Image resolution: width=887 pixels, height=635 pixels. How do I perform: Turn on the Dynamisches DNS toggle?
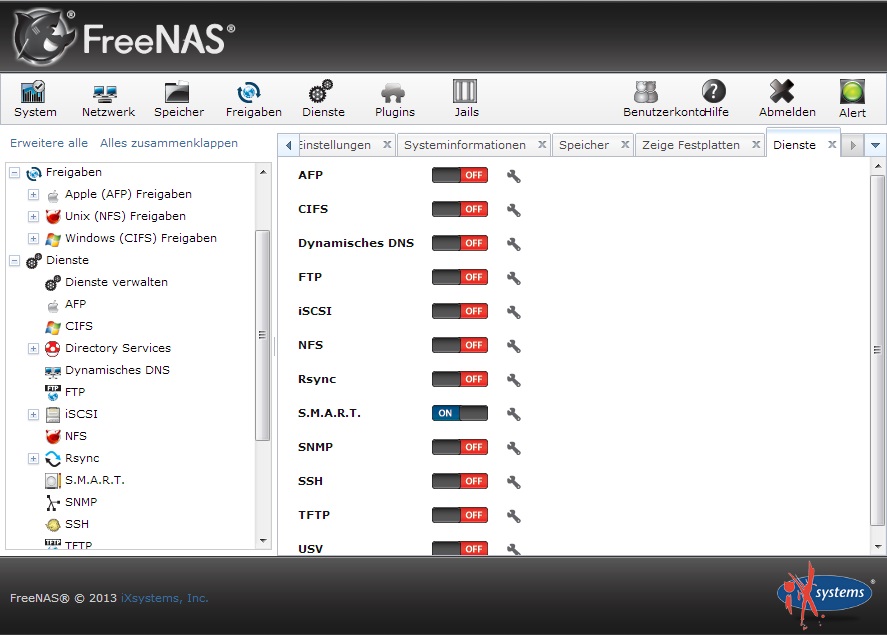(460, 243)
